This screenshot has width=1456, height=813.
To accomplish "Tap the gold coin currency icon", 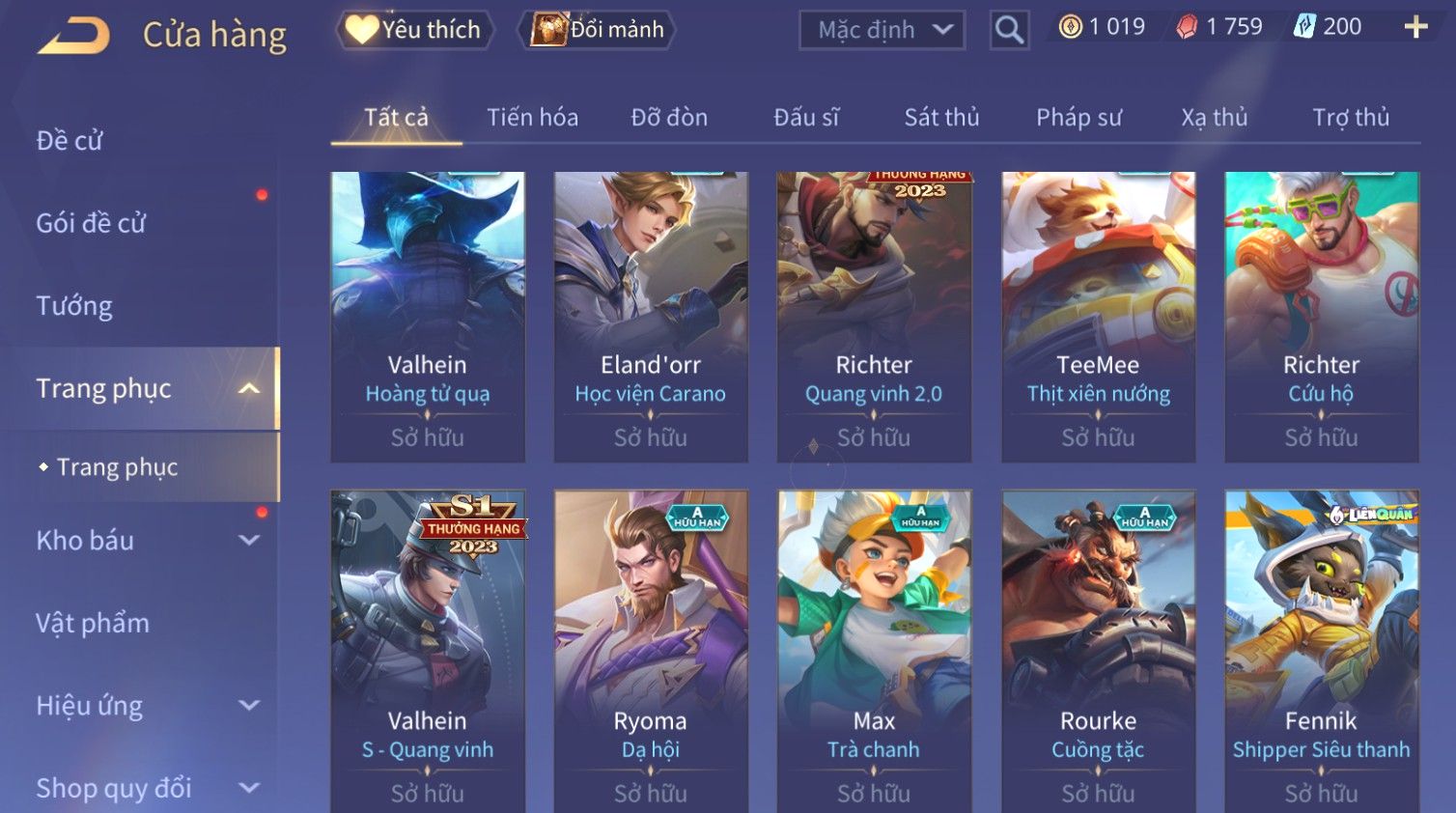I will tap(1070, 27).
